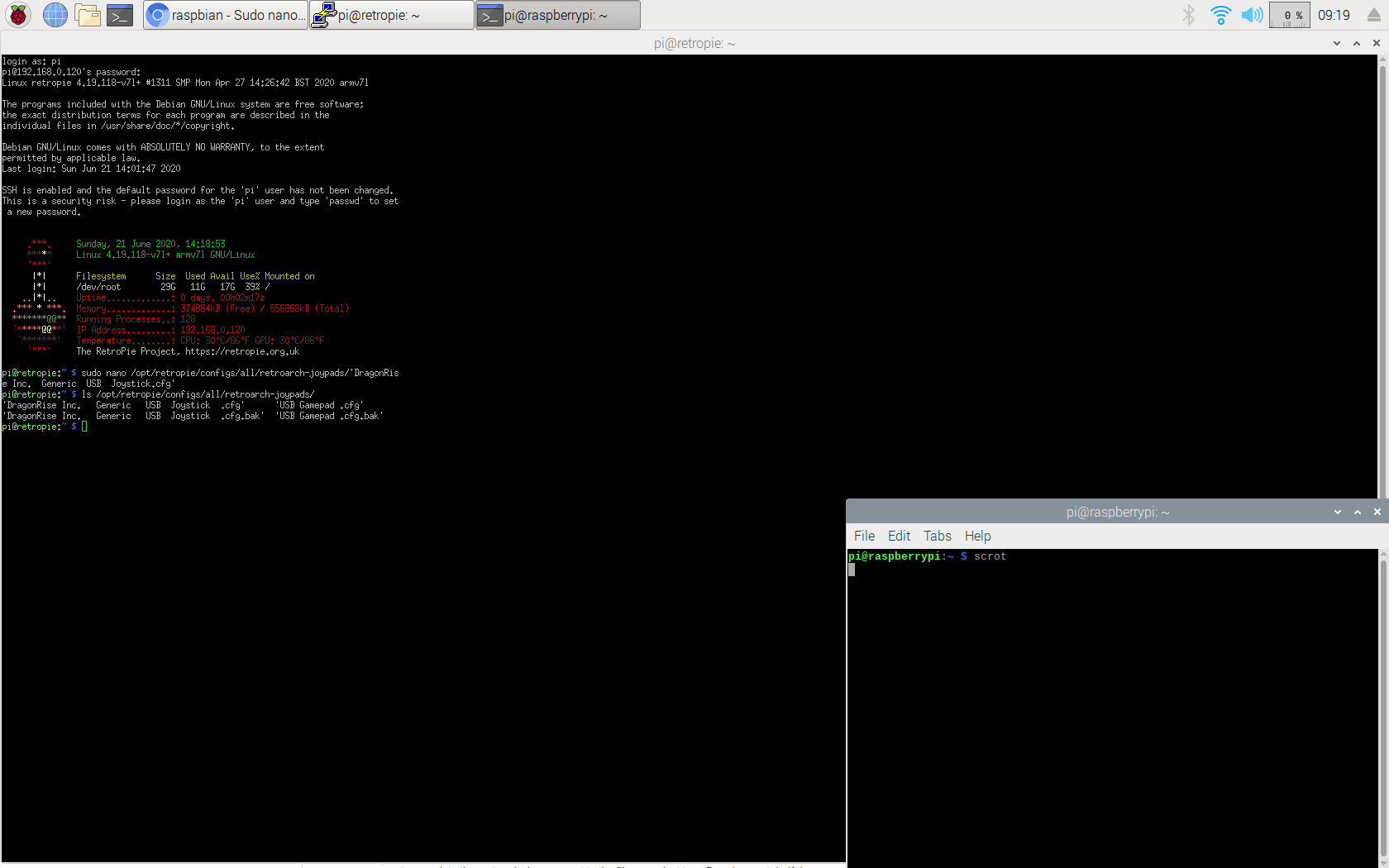
Task: Click the Uptime line in the RetroPie banner
Action: click(x=170, y=298)
